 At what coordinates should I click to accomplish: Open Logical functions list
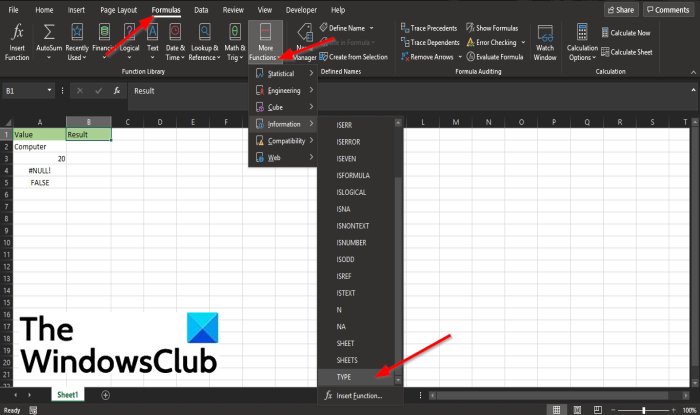click(129, 42)
